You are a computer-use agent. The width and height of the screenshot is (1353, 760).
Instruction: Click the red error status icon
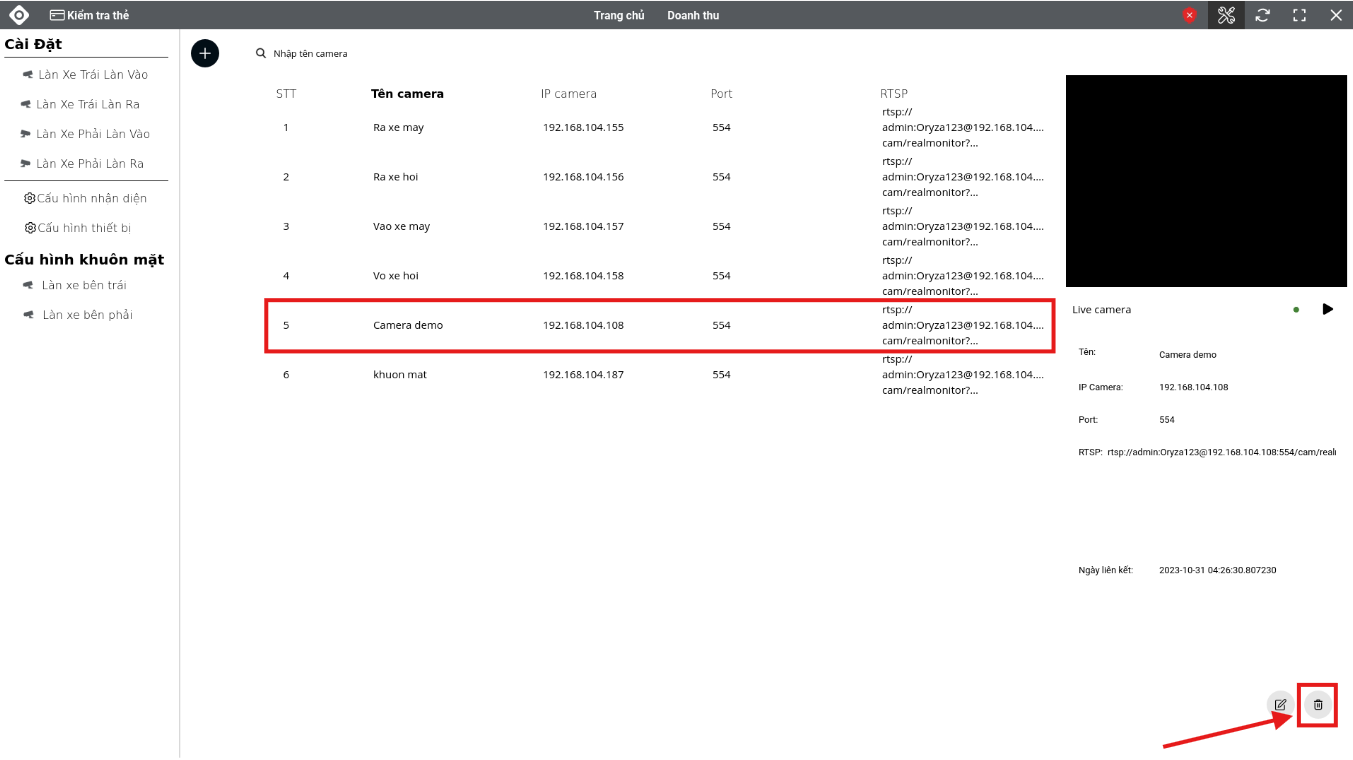(1189, 15)
